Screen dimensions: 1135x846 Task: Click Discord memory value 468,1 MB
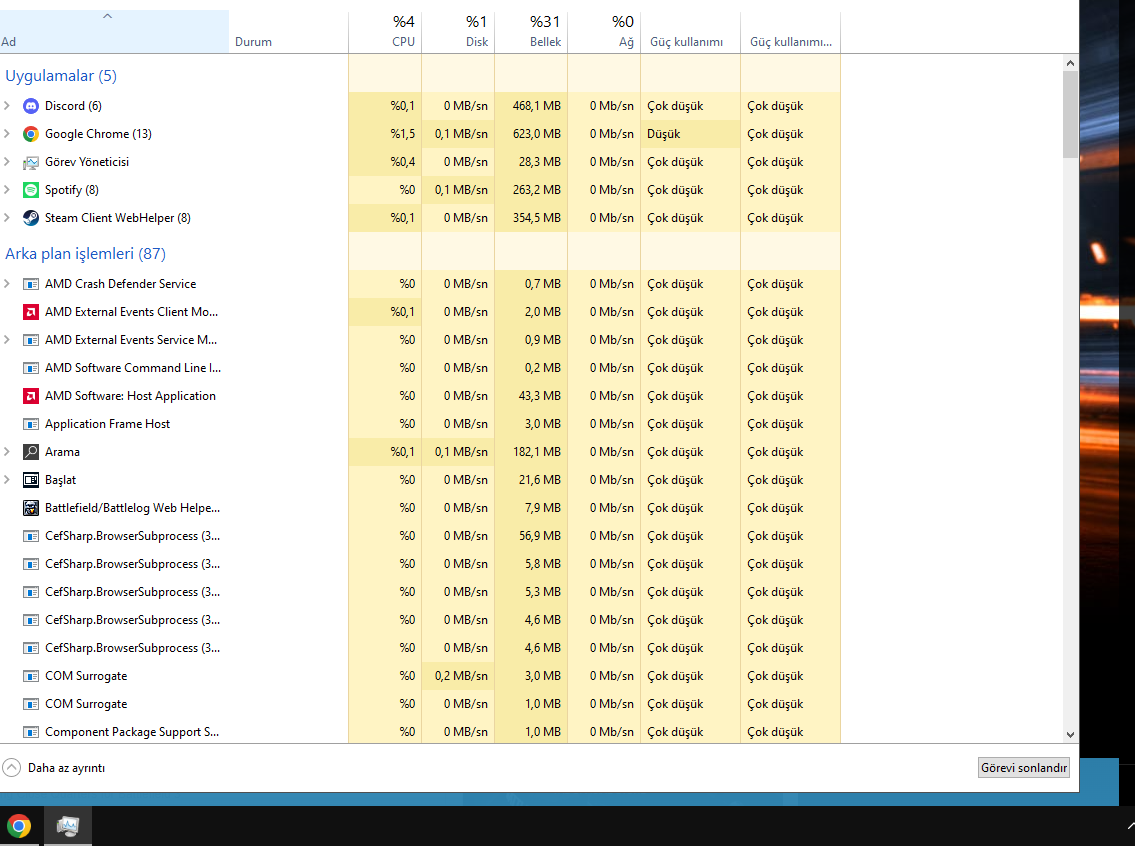(531, 106)
